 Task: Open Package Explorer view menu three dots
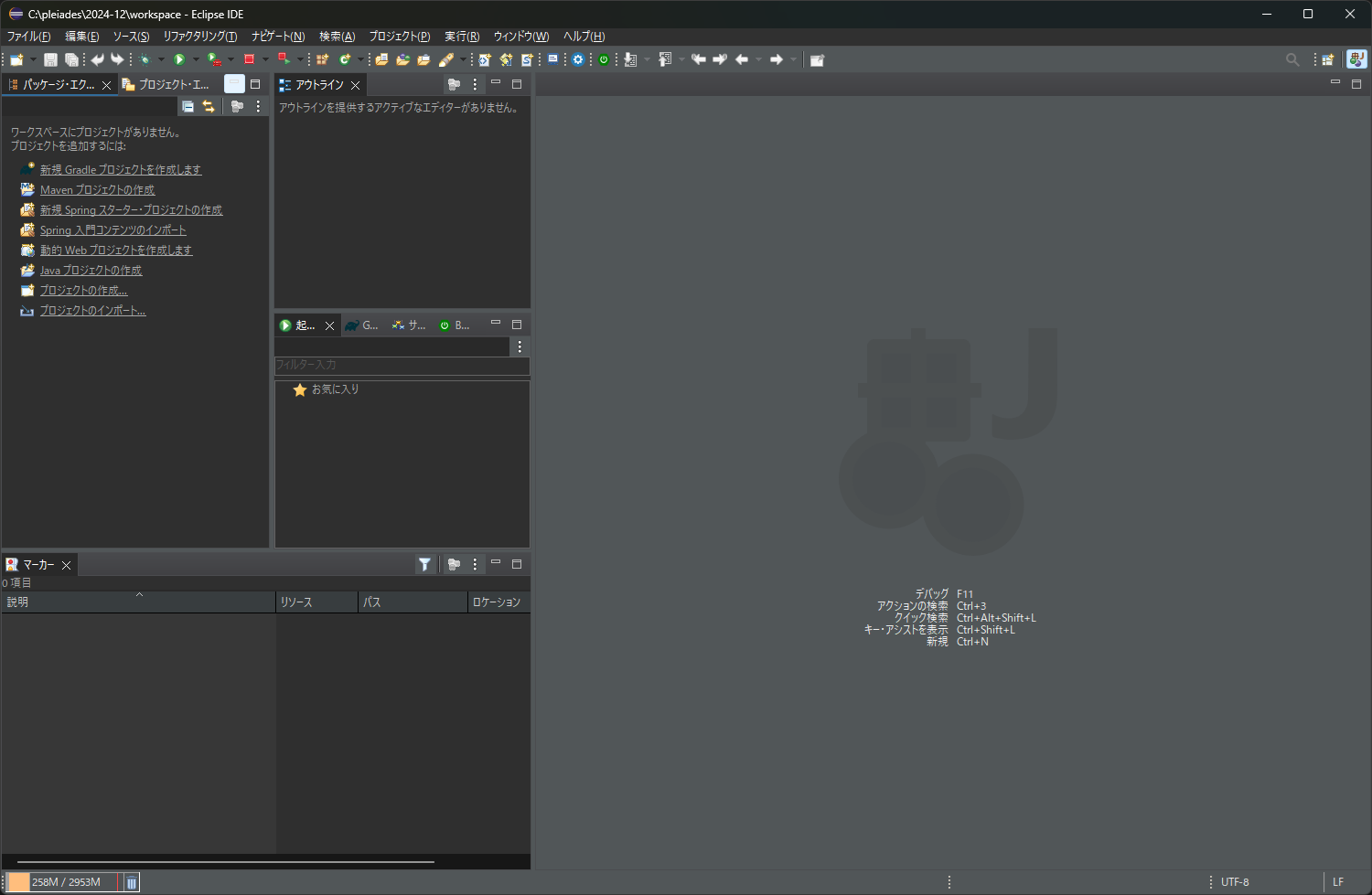point(258,106)
